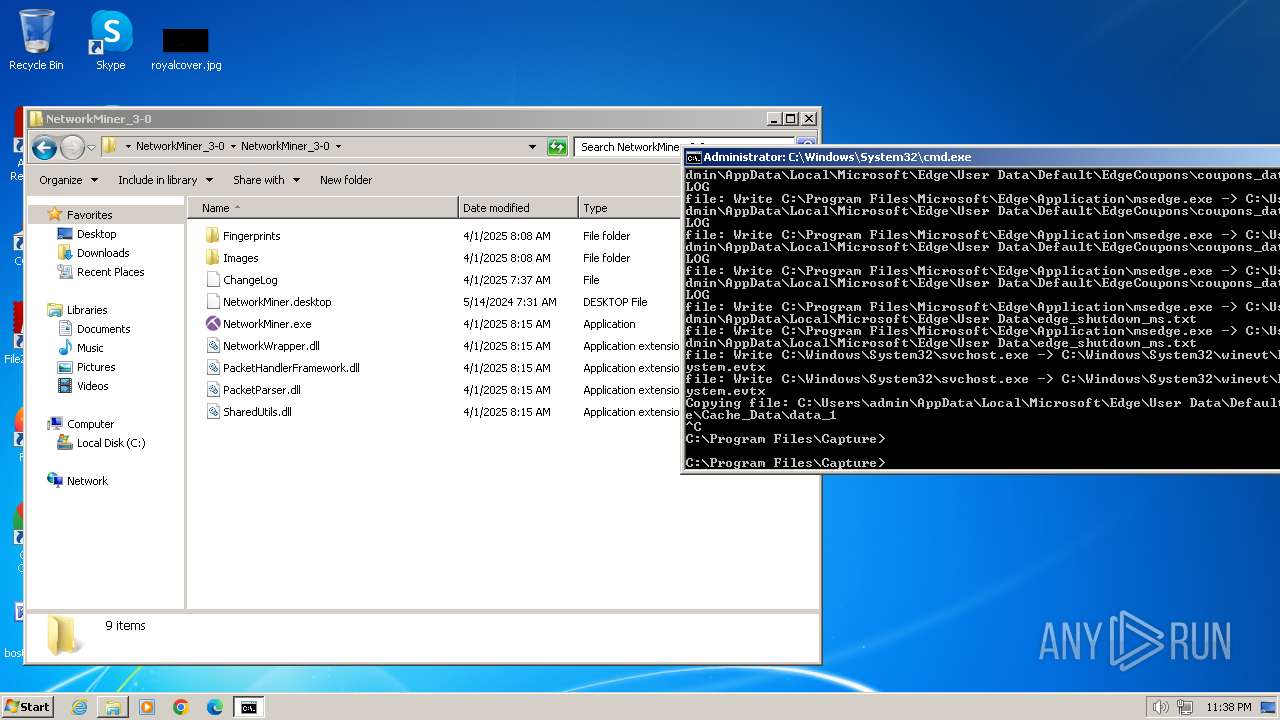Open Windows Media Player from taskbar

coord(147,707)
